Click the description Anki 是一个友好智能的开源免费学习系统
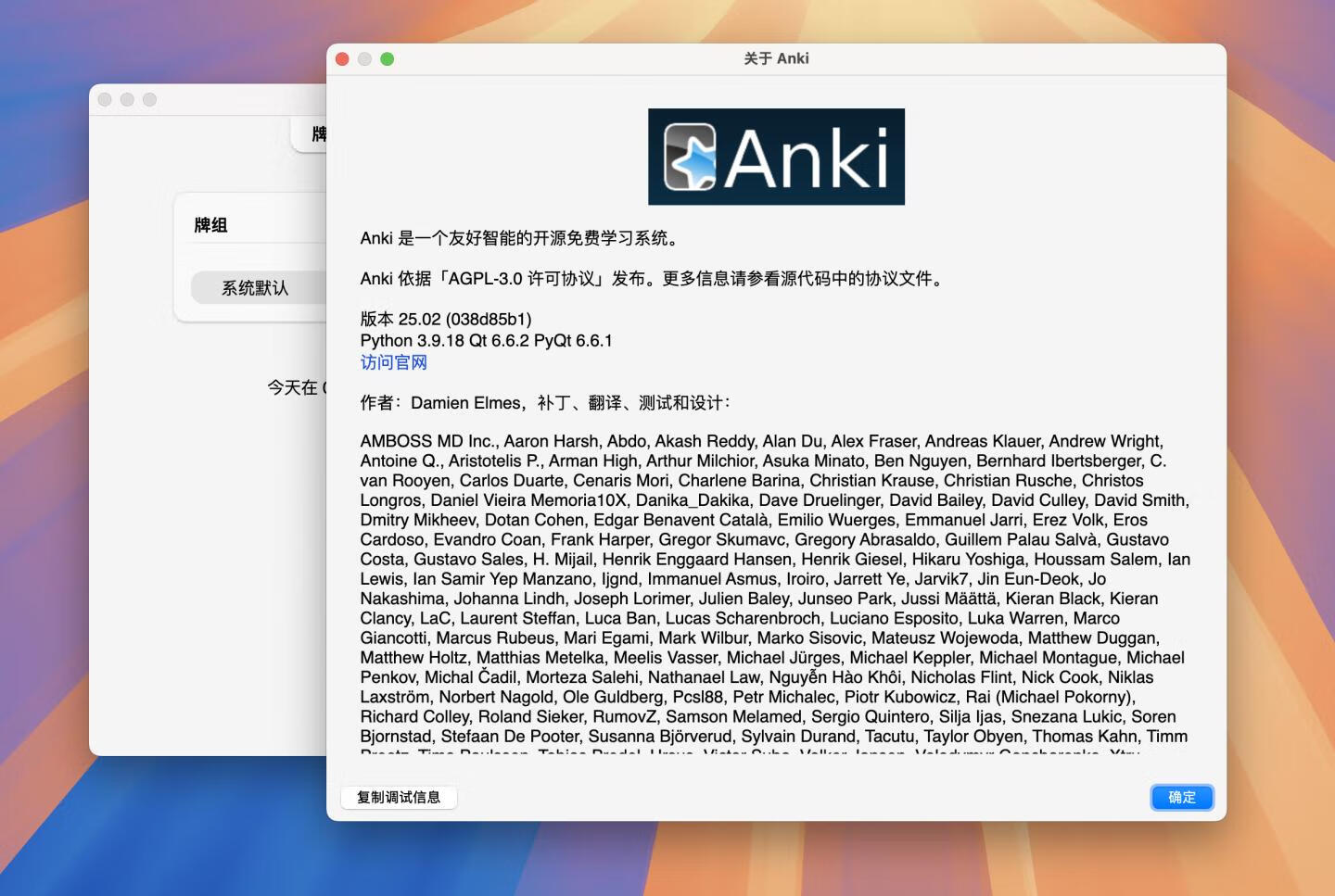1335x896 pixels. pos(521,238)
